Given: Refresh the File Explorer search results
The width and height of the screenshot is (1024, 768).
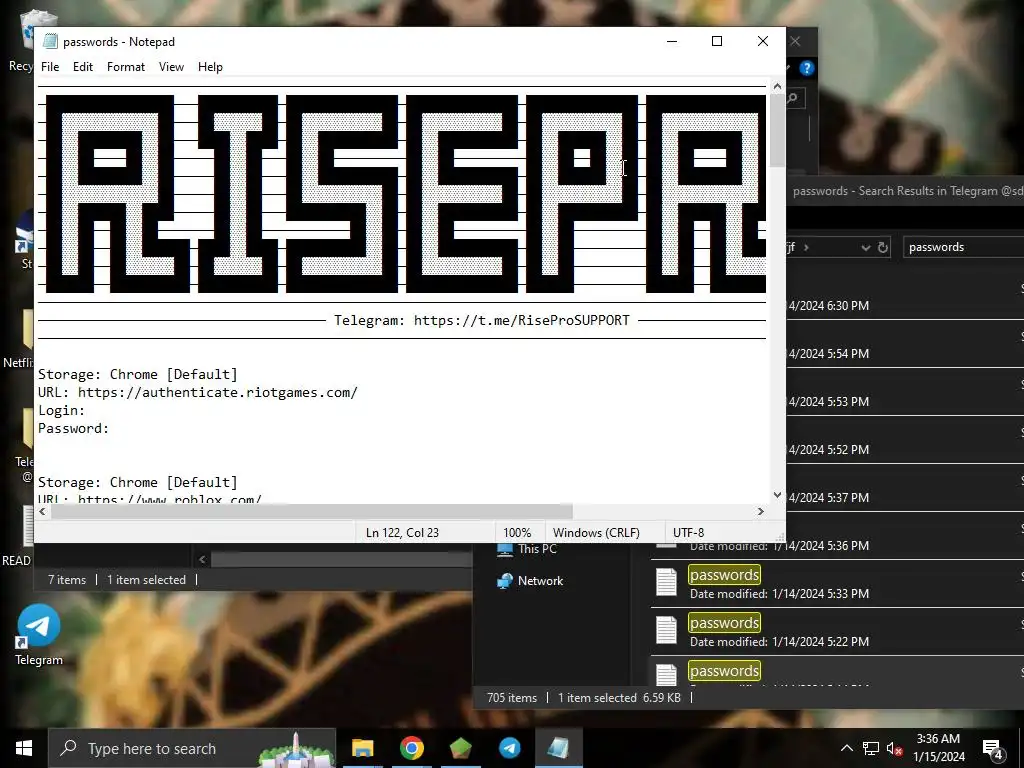Looking at the screenshot, I should click(x=882, y=248).
